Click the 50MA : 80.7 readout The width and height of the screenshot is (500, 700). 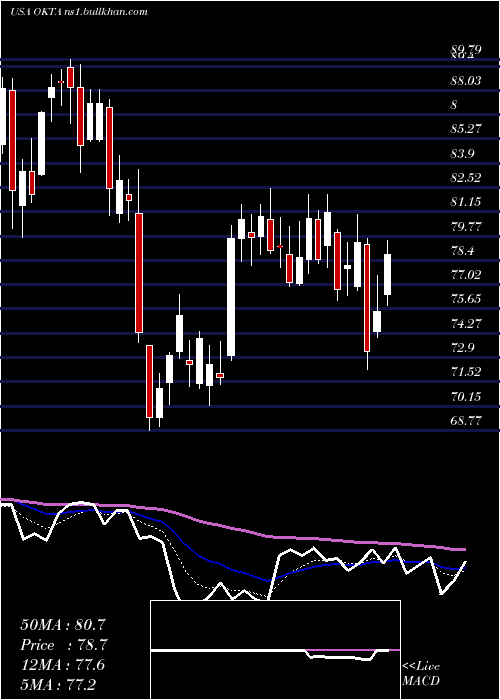(x=63, y=625)
